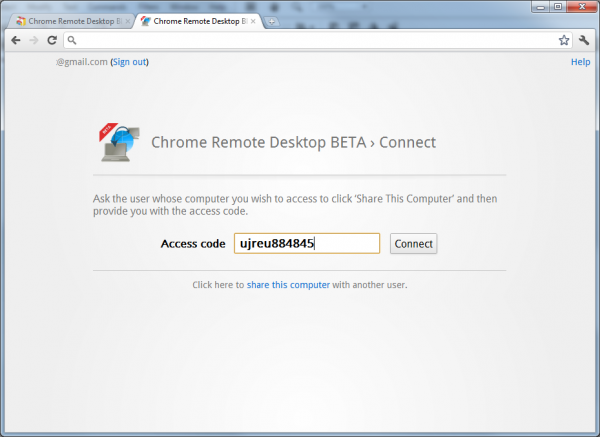Click the '@gmail.com' account text
600x437 pixels.
click(82, 62)
